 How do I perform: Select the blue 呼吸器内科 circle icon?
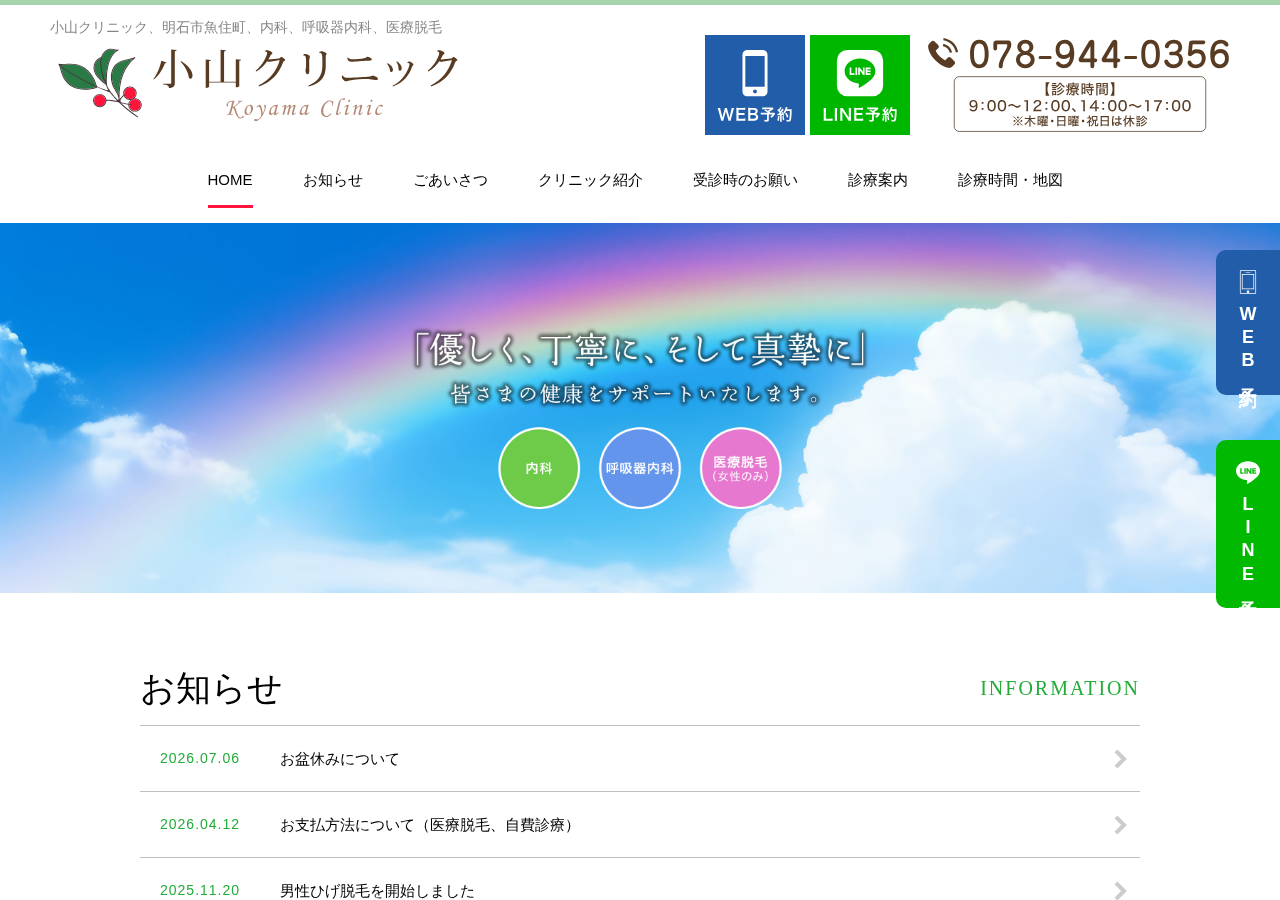pos(640,468)
